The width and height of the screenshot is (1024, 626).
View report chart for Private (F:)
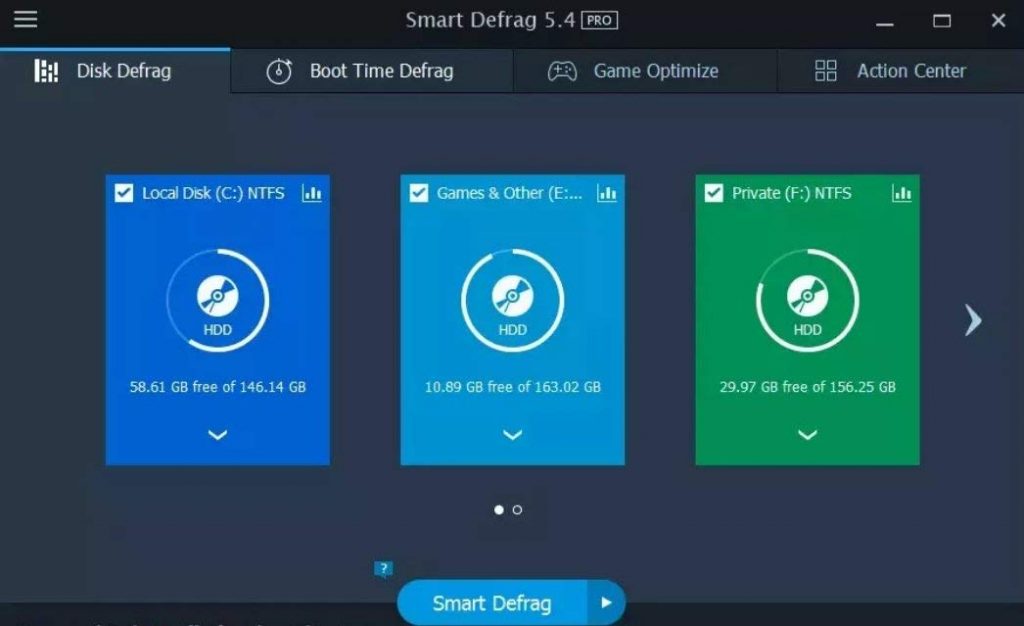click(902, 193)
